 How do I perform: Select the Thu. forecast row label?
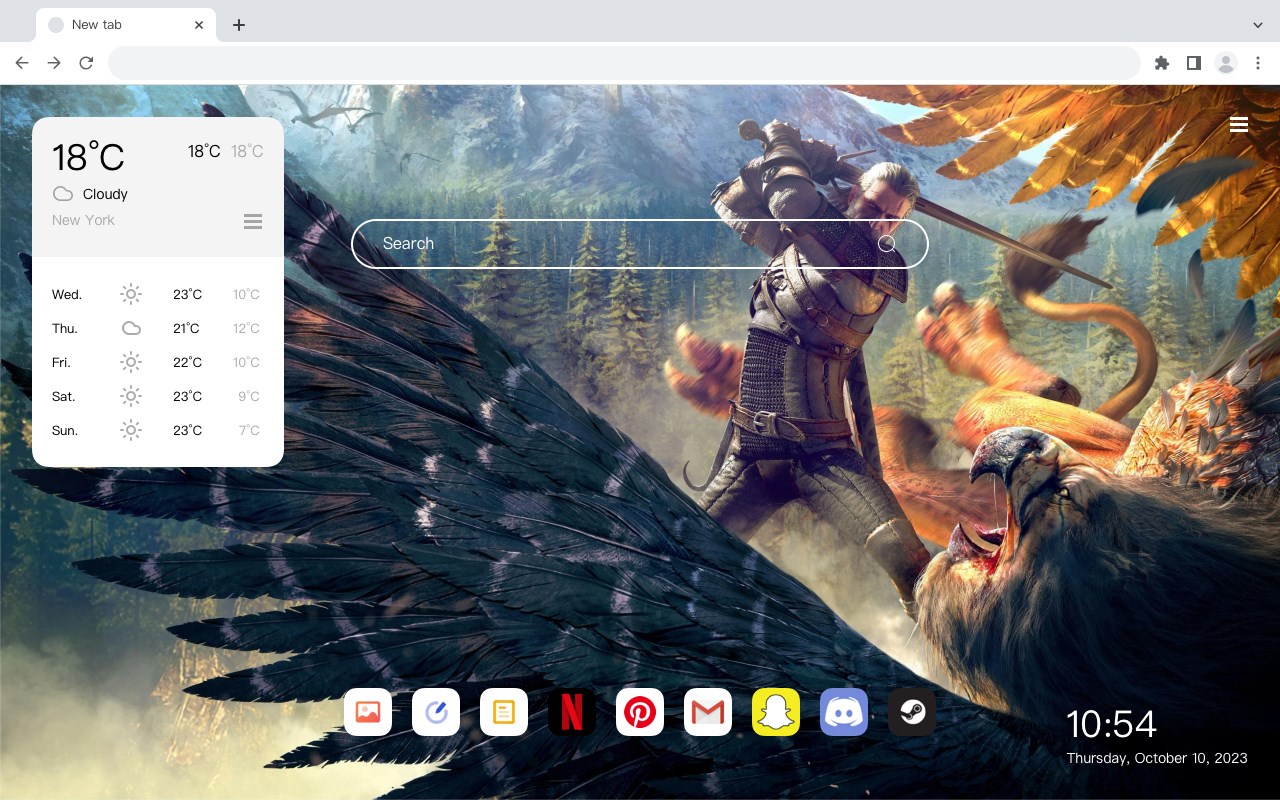65,328
